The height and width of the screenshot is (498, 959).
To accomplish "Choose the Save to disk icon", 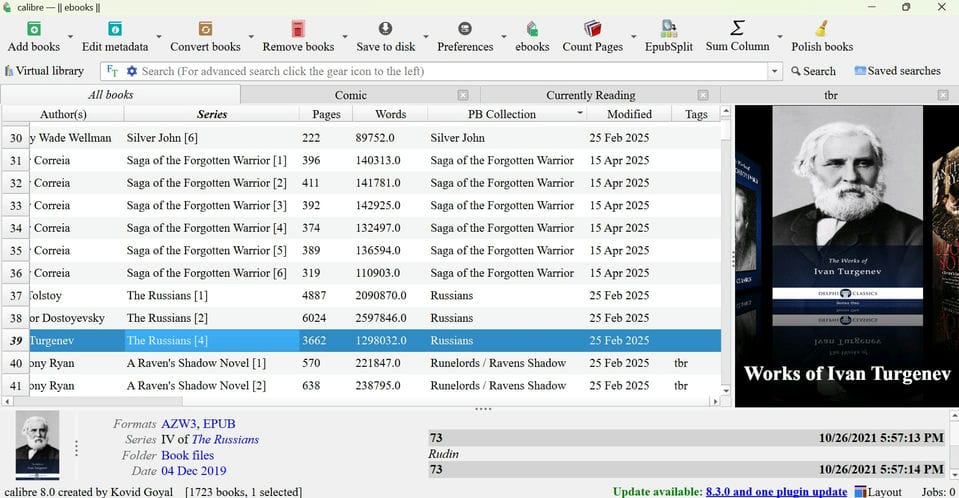I will point(385,29).
